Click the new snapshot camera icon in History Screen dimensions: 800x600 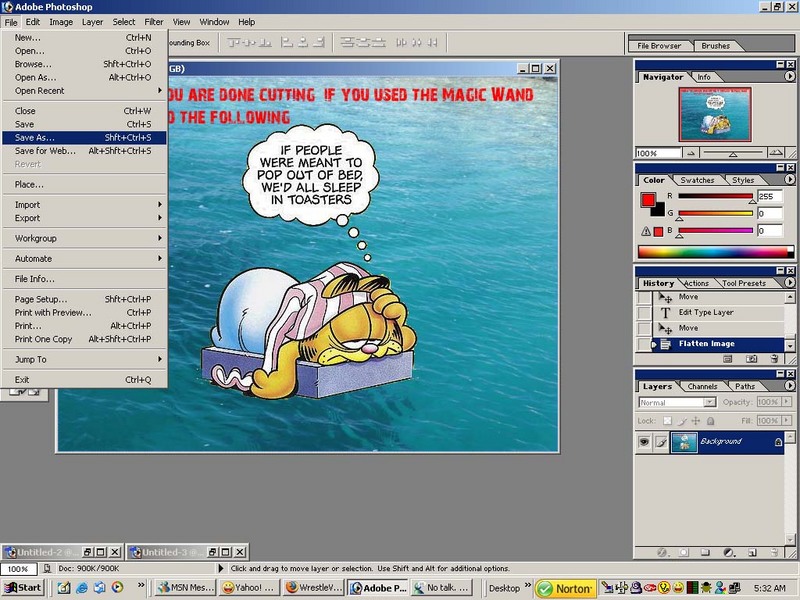pyautogui.click(x=752, y=359)
